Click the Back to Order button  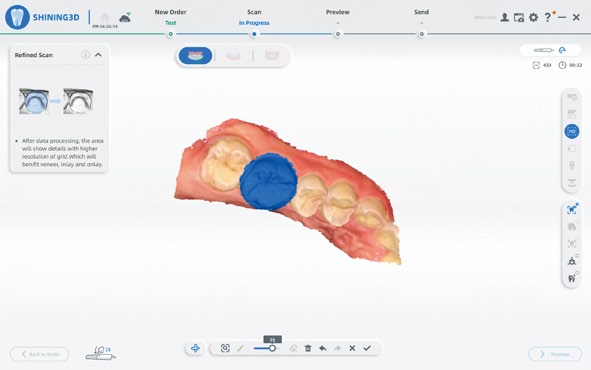click(40, 354)
